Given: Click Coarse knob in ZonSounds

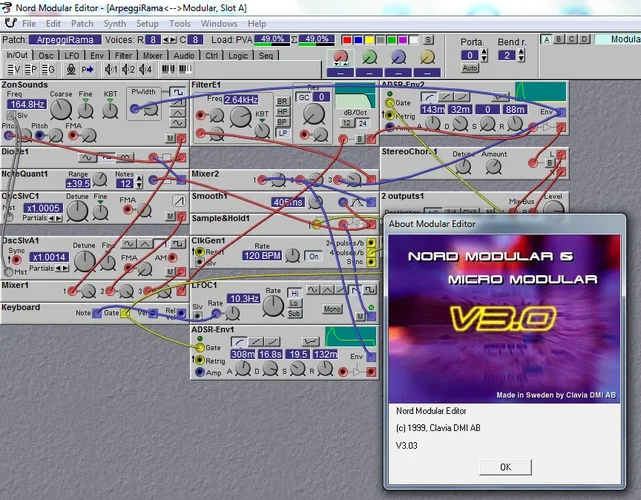Looking at the screenshot, I should [x=61, y=109].
